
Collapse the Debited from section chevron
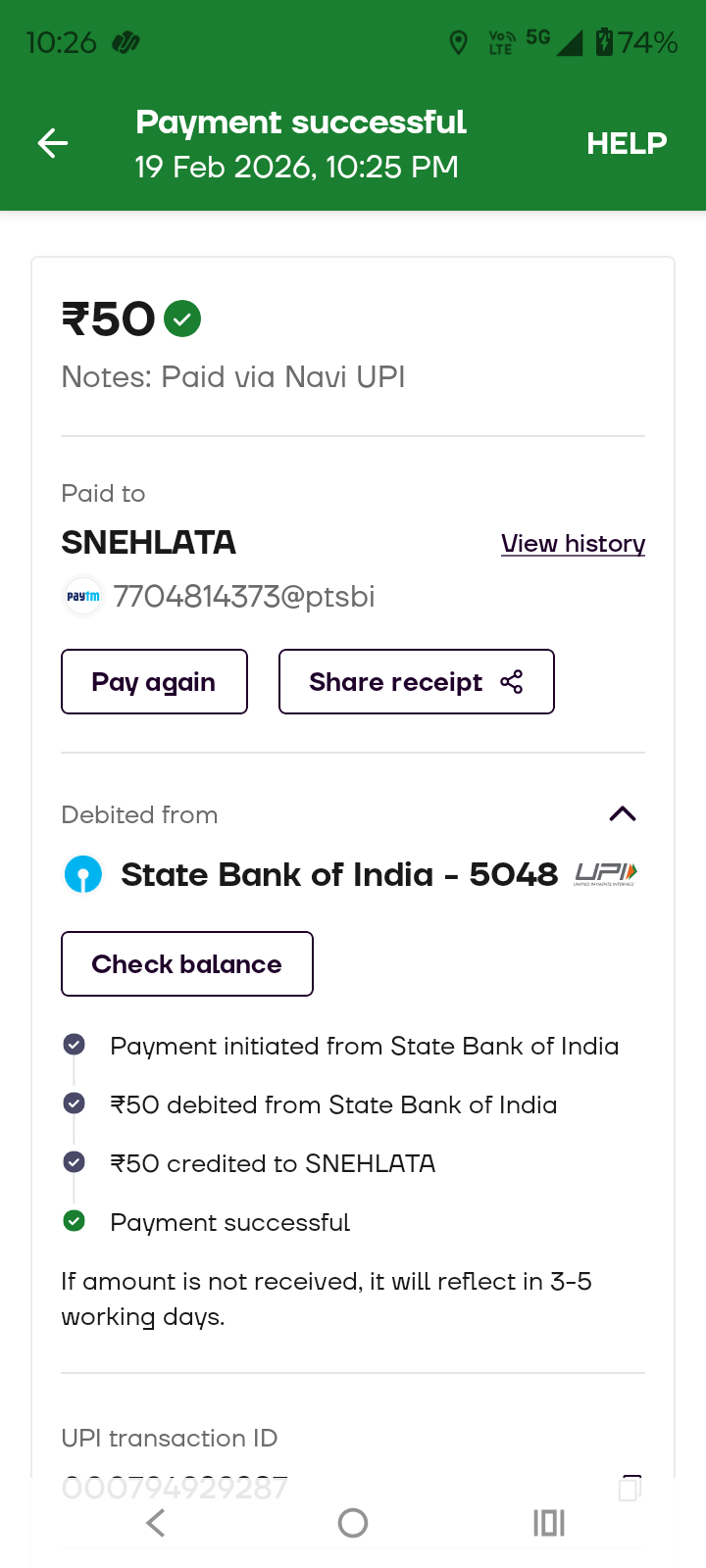tap(623, 814)
